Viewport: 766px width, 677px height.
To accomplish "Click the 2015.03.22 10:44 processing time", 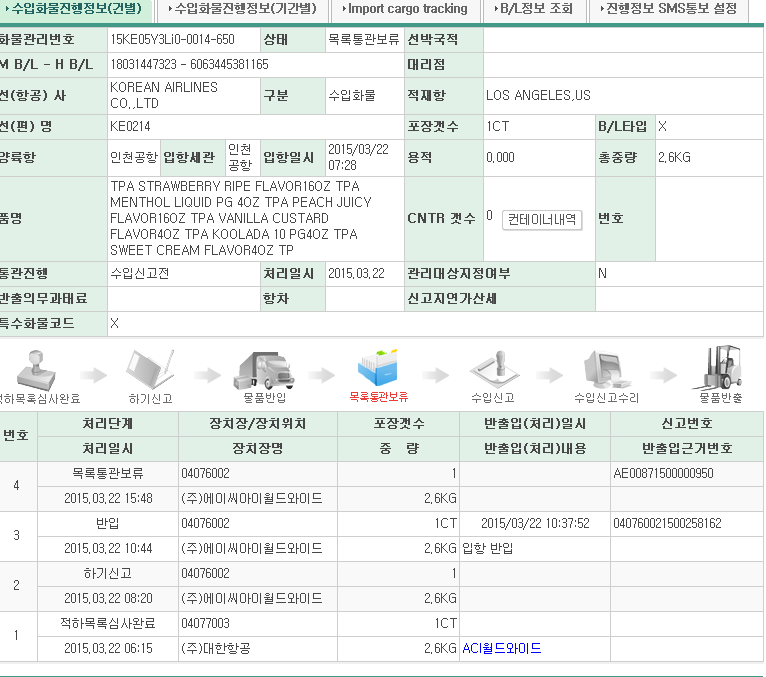I will [x=108, y=549].
